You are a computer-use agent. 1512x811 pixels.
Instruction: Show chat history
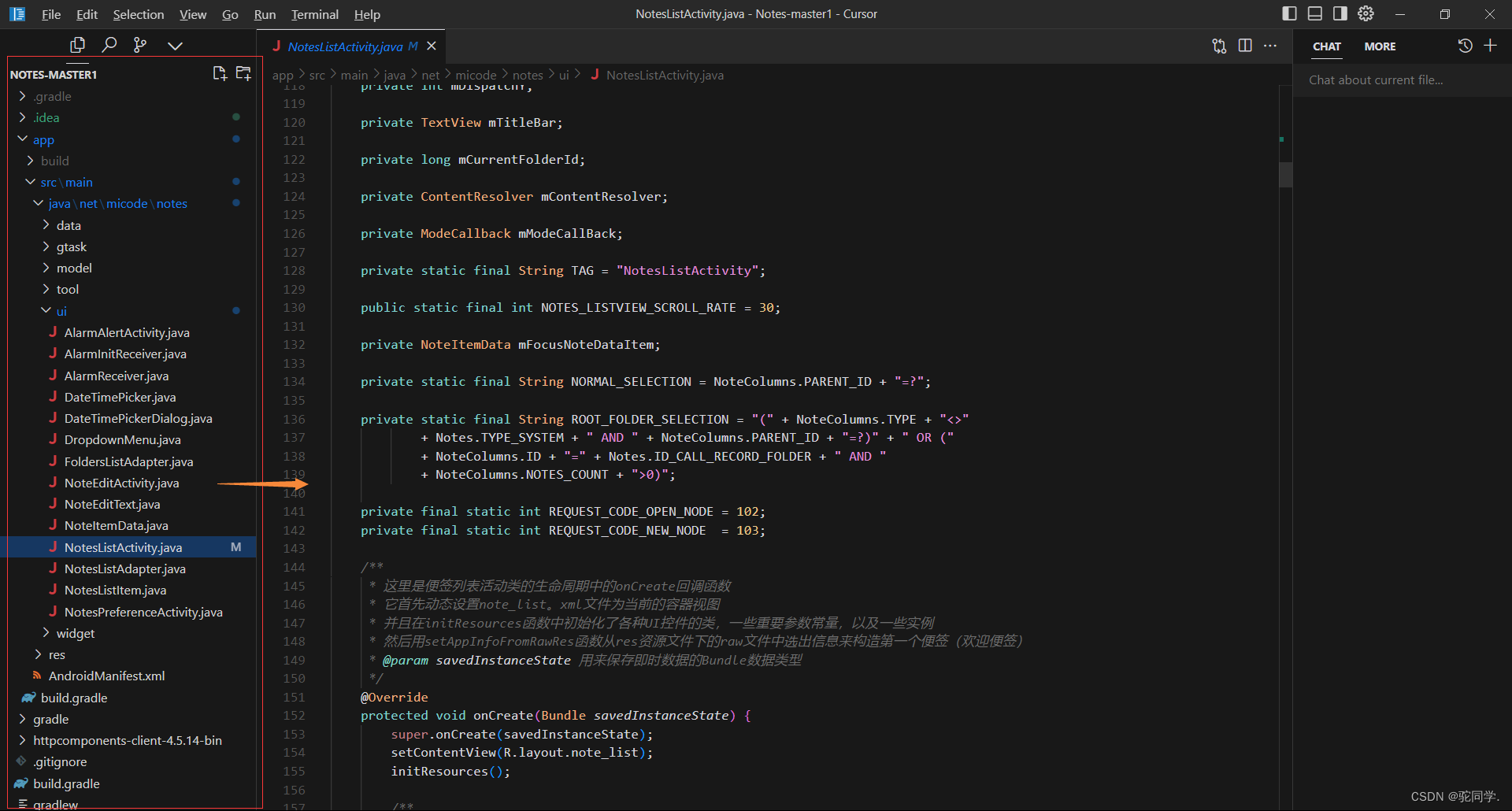point(1465,46)
